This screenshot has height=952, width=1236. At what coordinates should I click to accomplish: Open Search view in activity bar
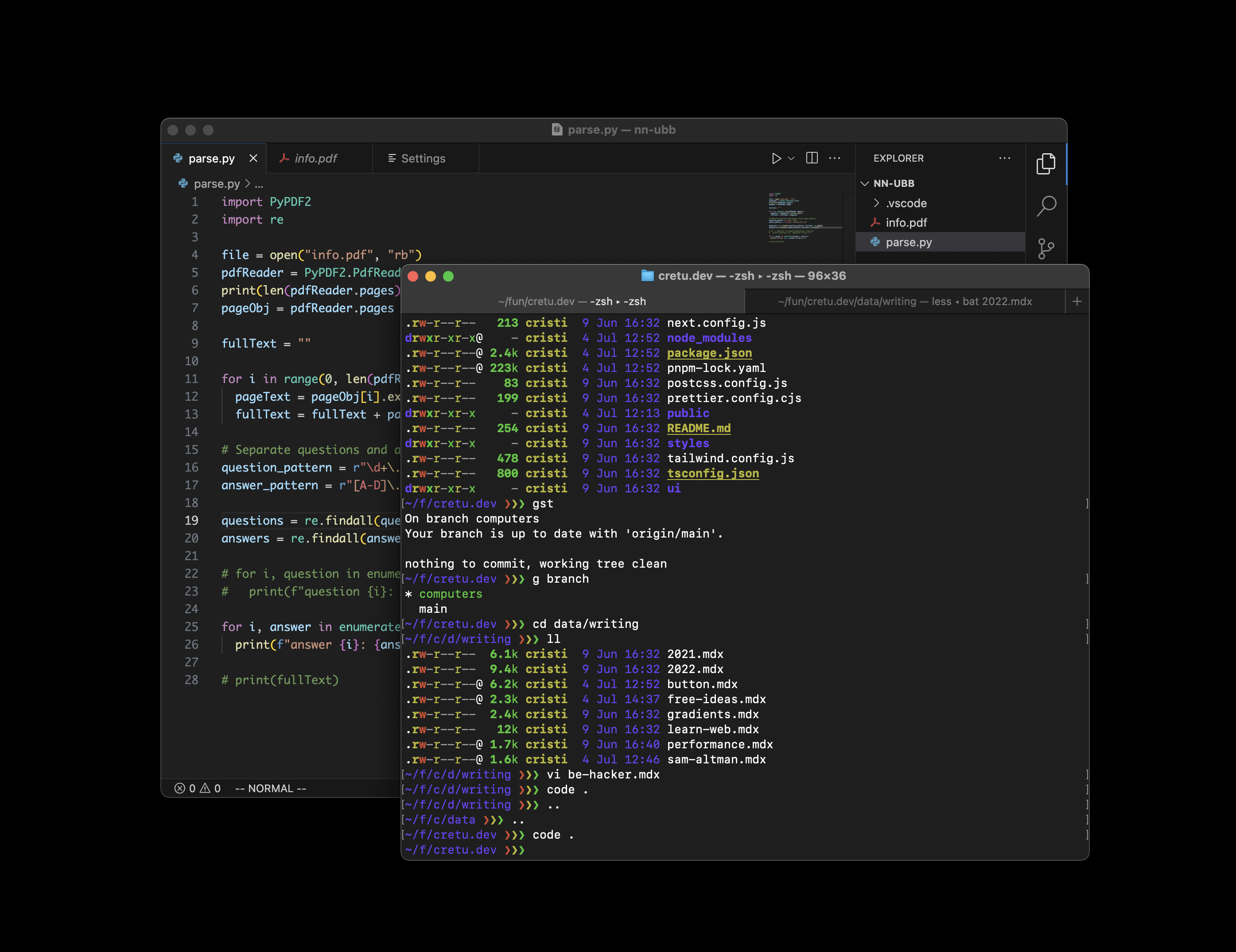(x=1045, y=206)
